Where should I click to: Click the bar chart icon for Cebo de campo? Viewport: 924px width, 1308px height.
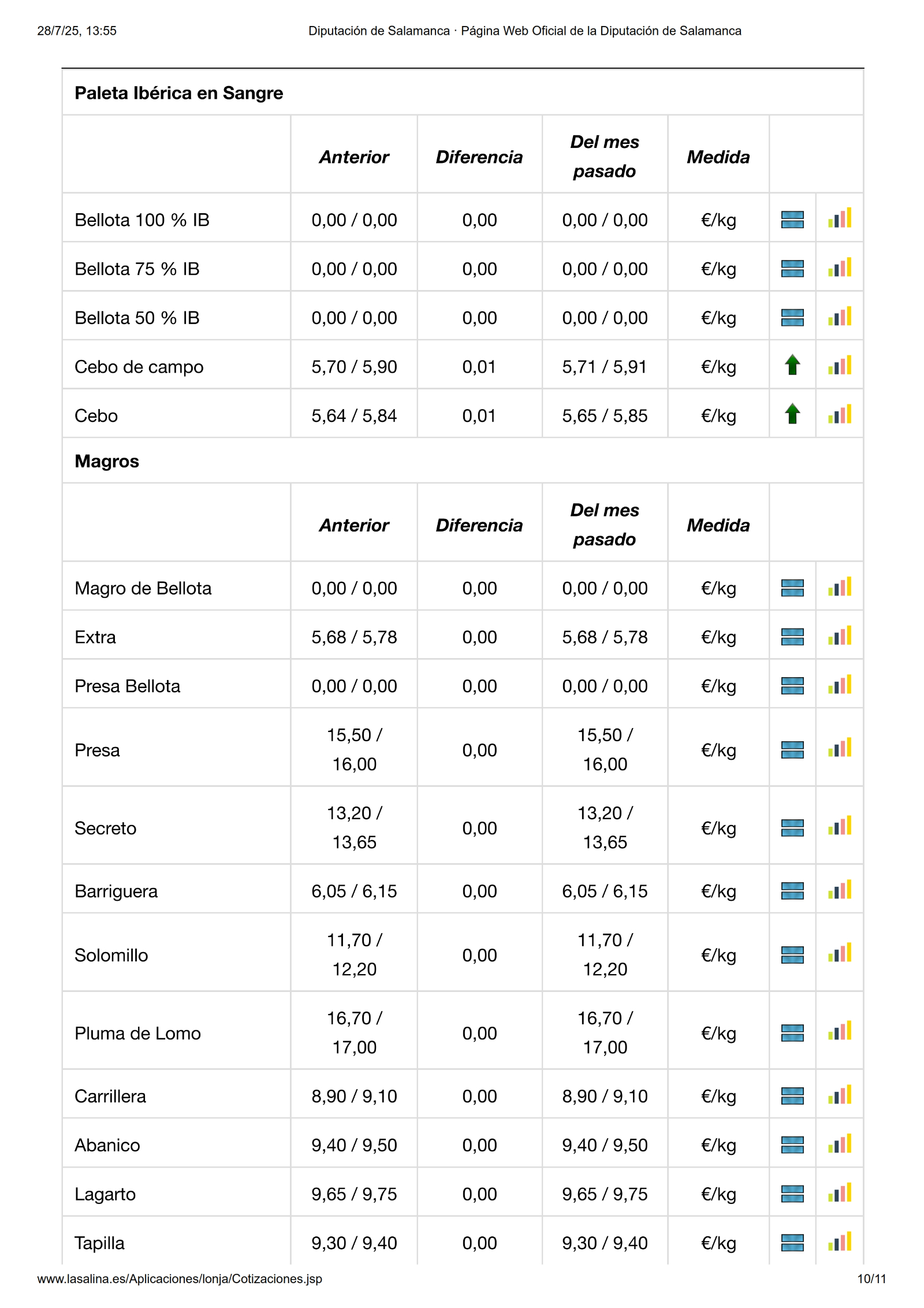pyautogui.click(x=839, y=366)
